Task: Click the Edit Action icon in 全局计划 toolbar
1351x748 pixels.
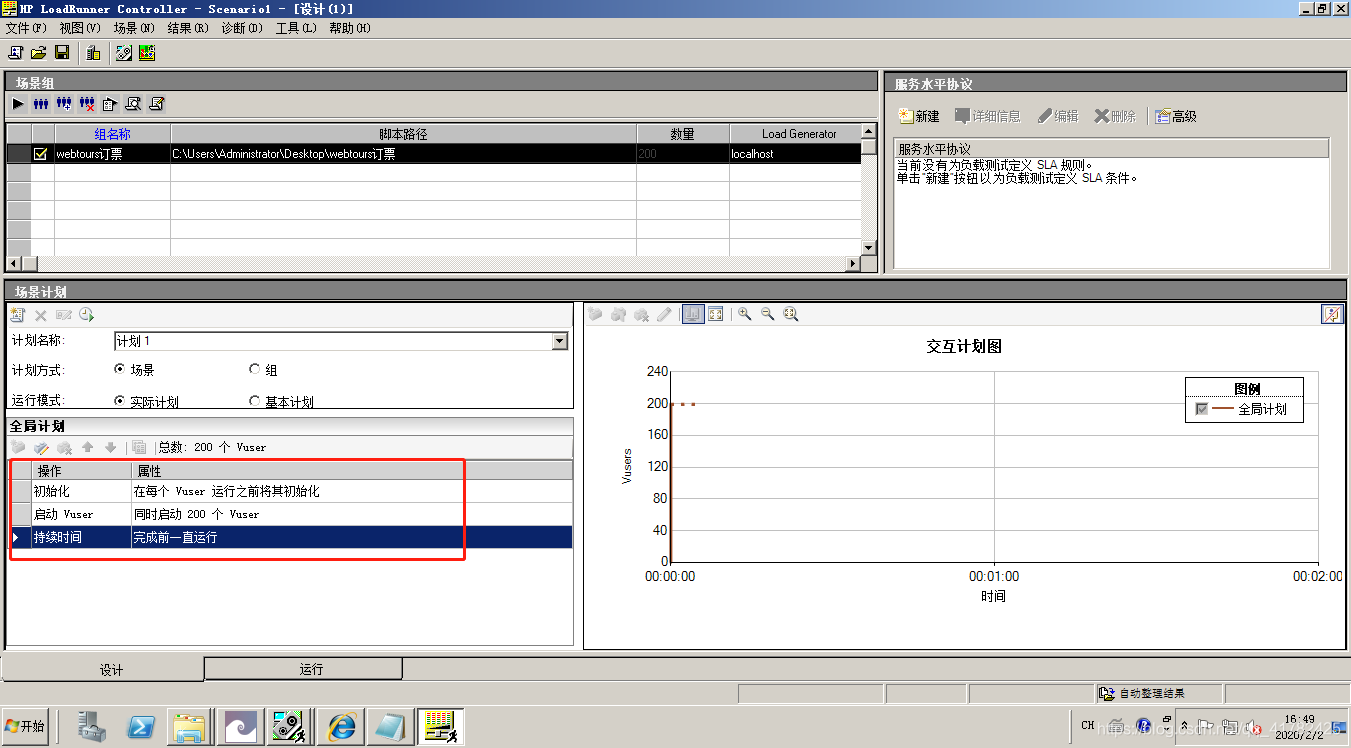Action: [x=41, y=447]
